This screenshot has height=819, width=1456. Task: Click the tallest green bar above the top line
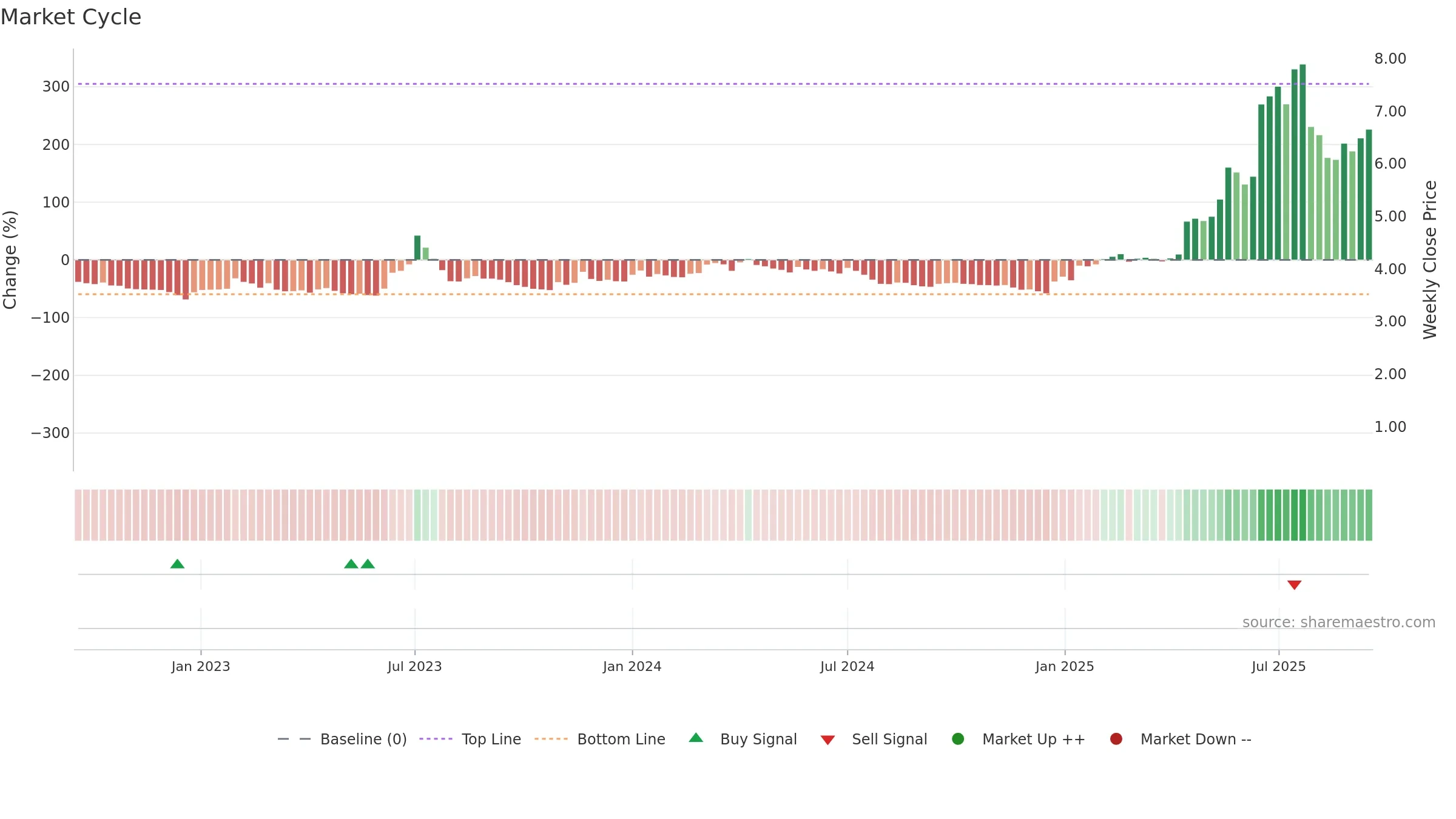point(1303,162)
